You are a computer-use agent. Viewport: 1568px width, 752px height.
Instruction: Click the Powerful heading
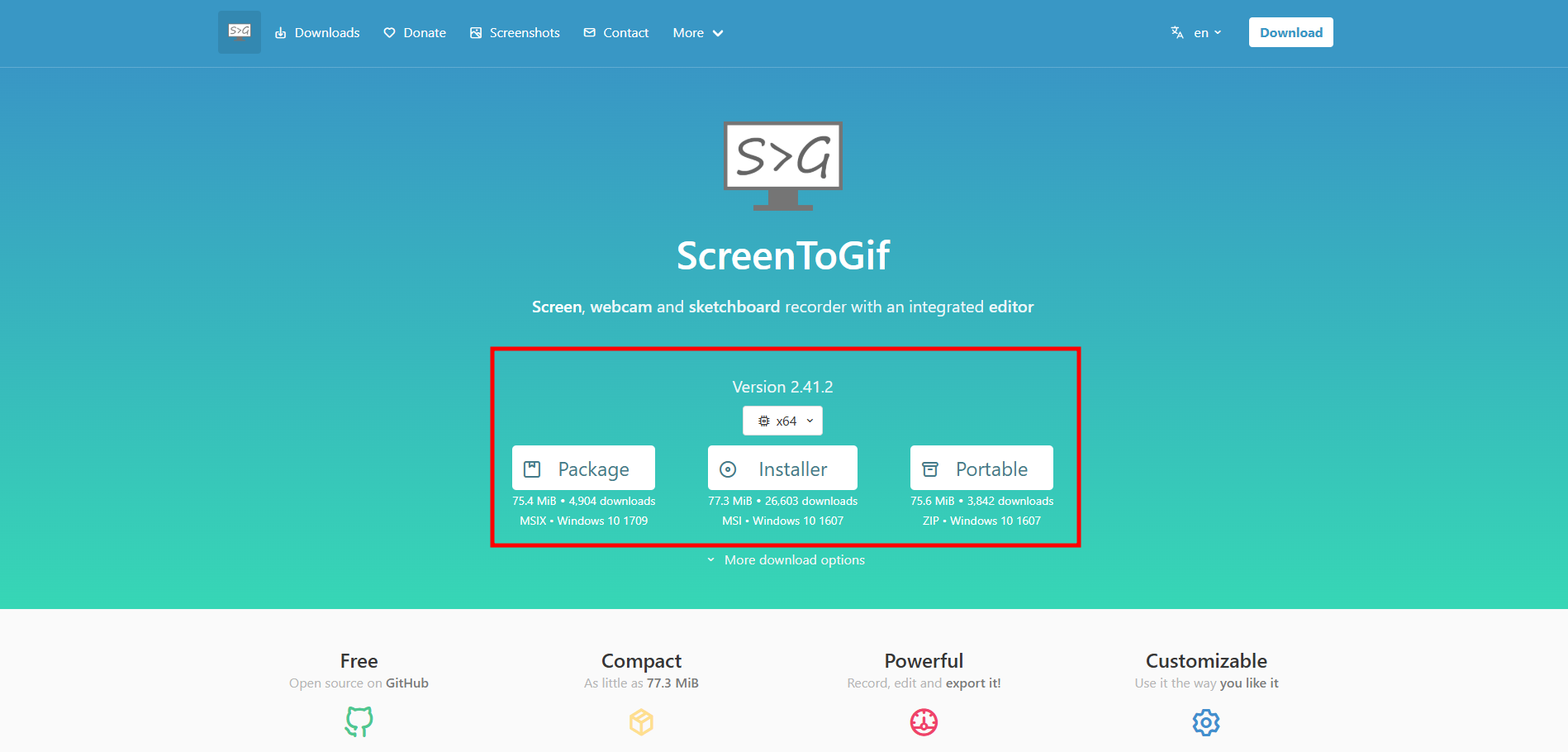[x=924, y=661]
